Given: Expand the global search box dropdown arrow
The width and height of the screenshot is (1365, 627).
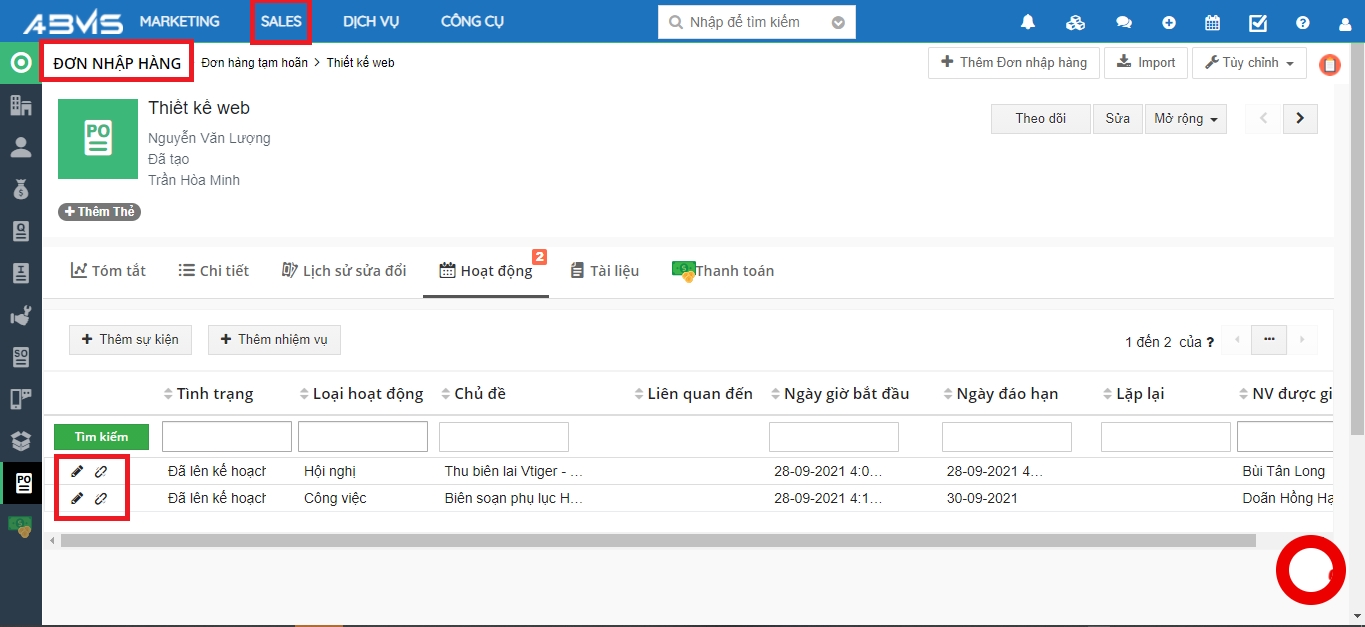Looking at the screenshot, I should tap(838, 22).
